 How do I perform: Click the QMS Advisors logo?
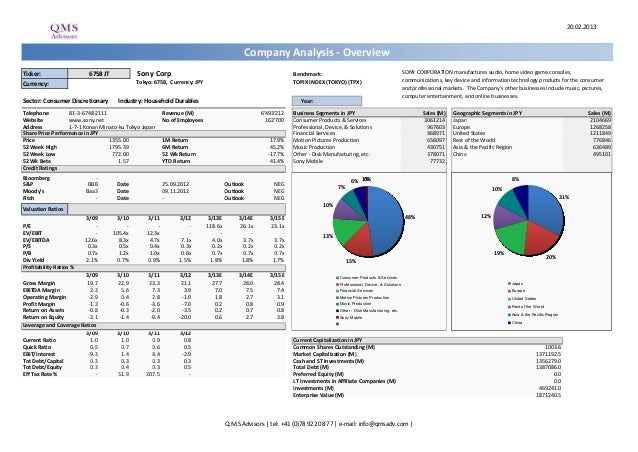pyautogui.click(x=64, y=31)
